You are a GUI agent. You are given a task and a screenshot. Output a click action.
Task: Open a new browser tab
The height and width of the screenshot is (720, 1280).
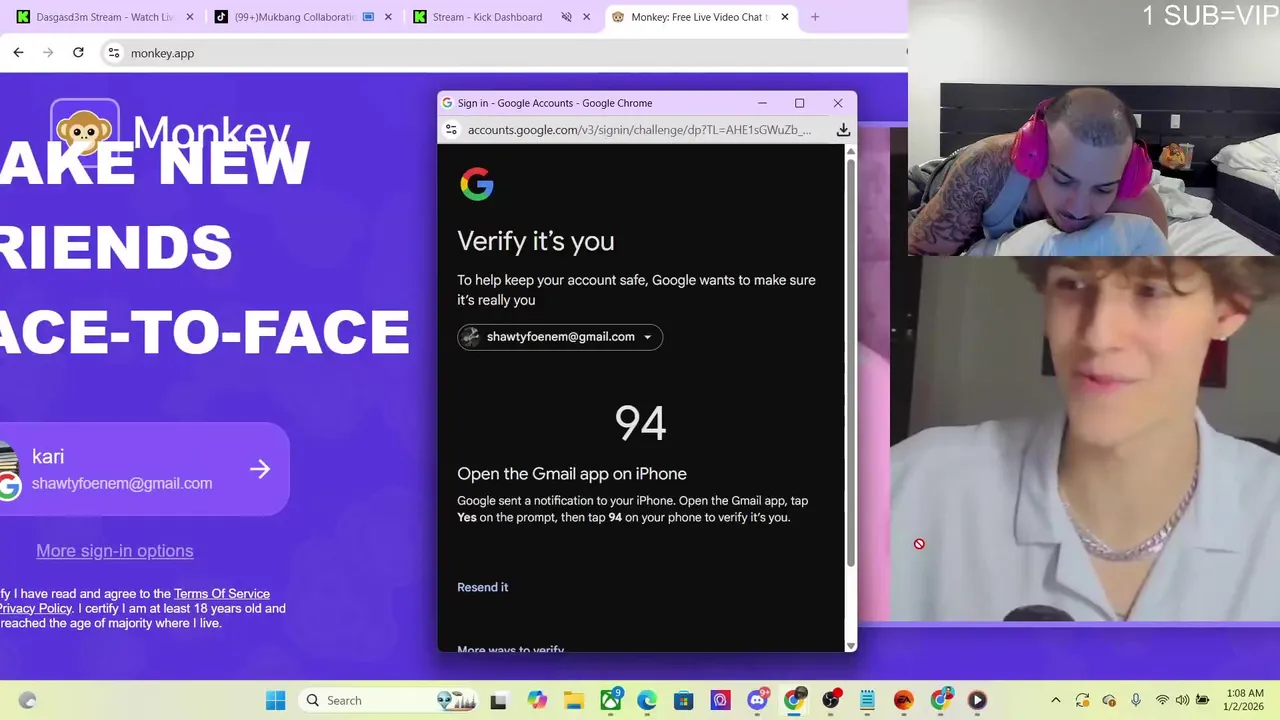click(x=815, y=17)
